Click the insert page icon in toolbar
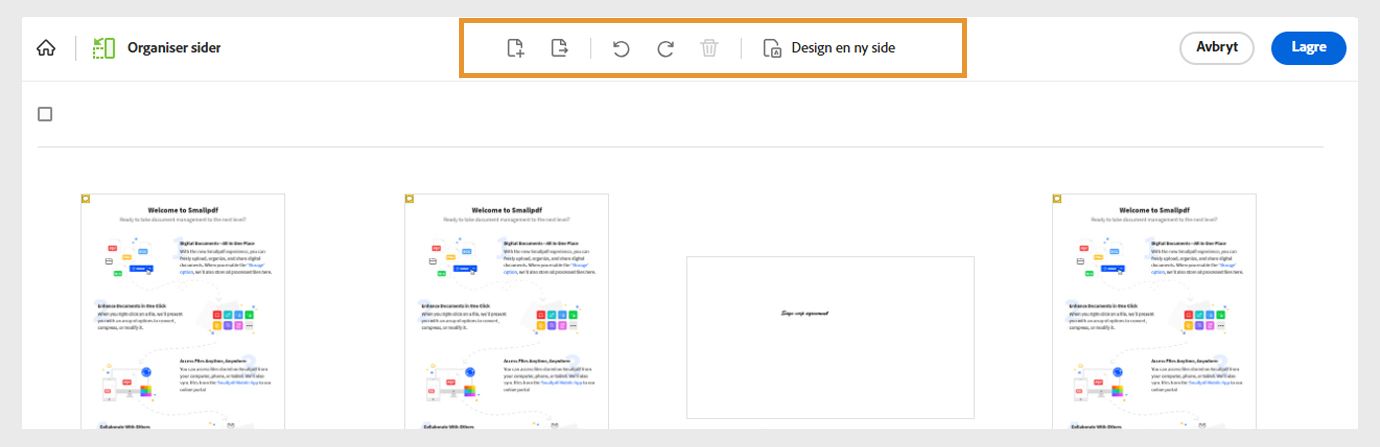This screenshot has width=1380, height=447. tap(515, 48)
